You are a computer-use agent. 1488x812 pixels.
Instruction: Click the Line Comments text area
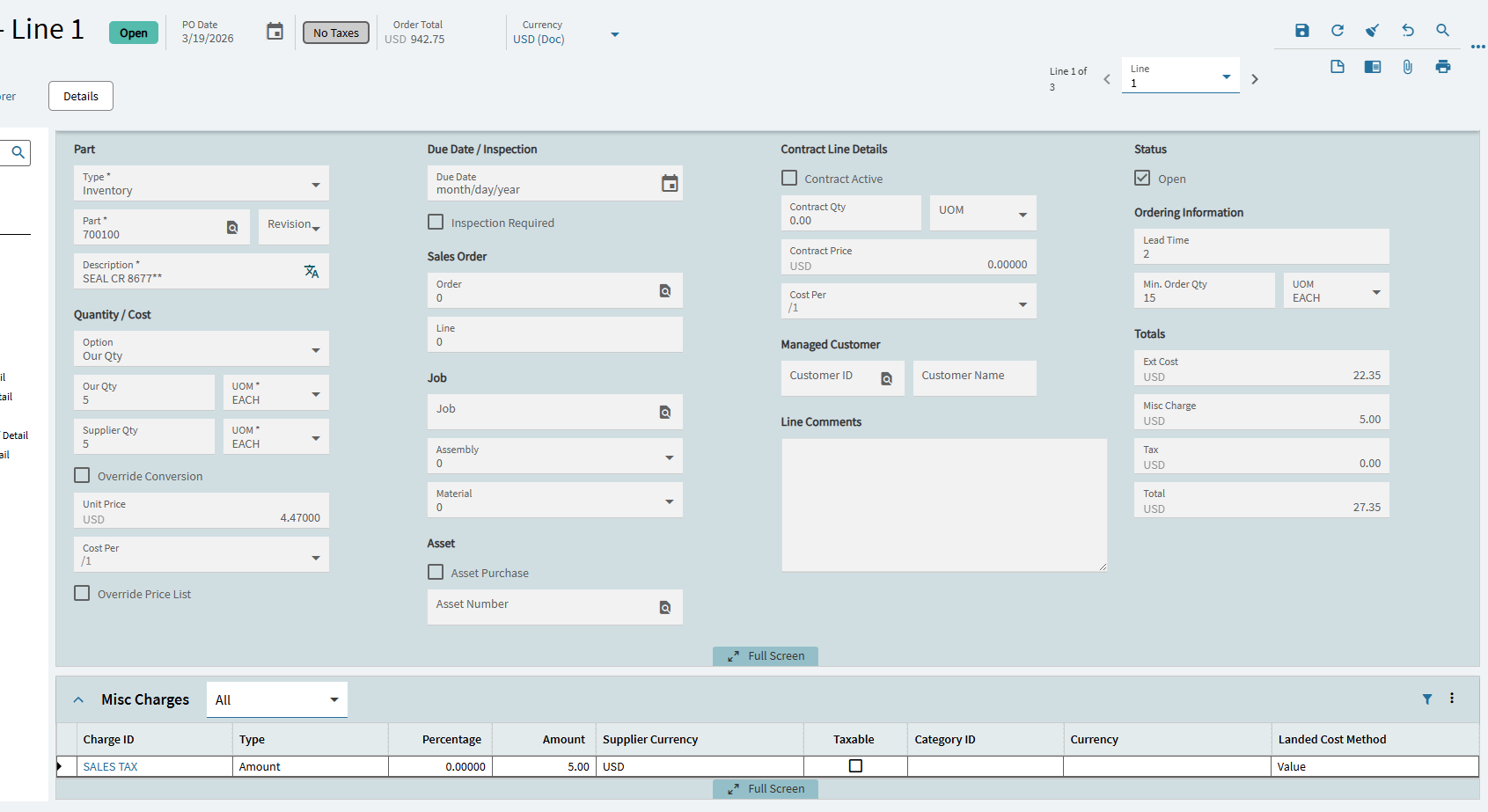tap(944, 505)
